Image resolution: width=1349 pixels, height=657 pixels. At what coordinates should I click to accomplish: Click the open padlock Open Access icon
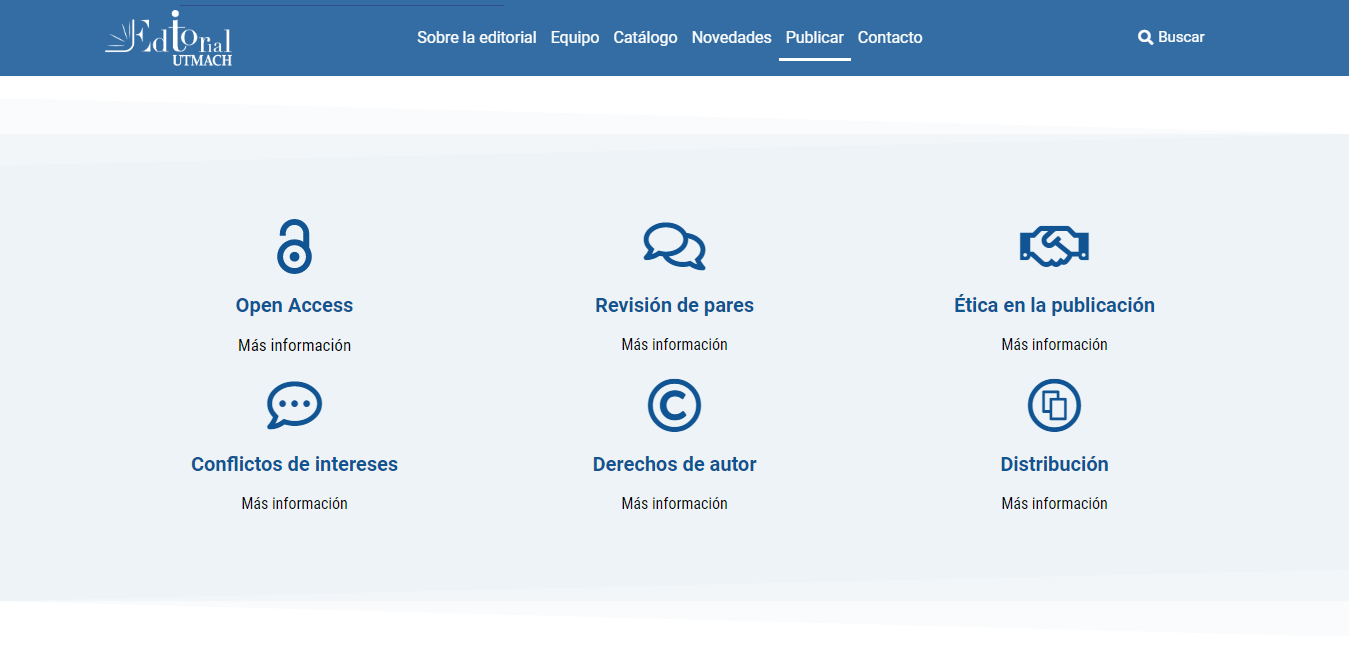(x=294, y=246)
